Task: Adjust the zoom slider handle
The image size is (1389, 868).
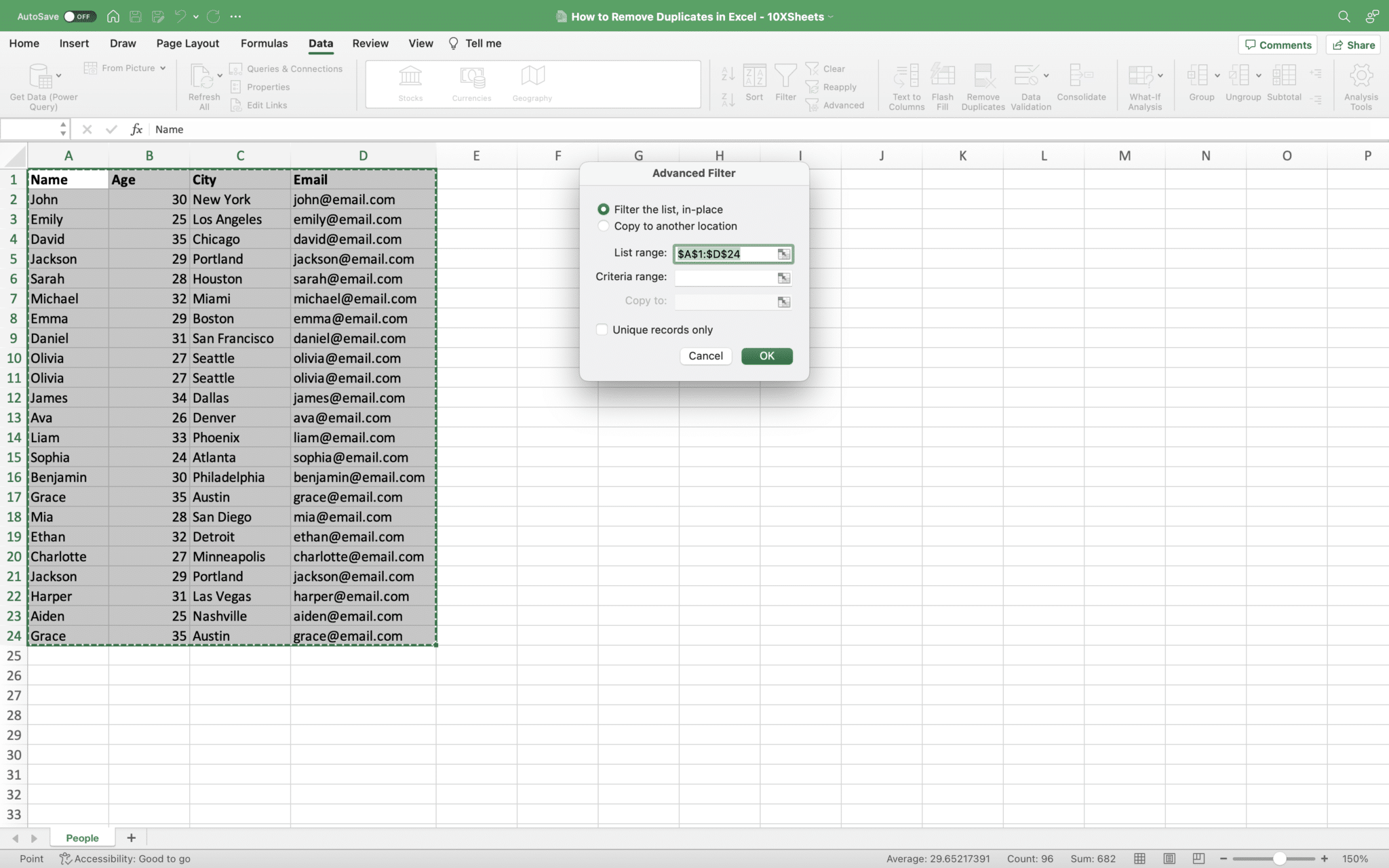Action: click(1279, 859)
